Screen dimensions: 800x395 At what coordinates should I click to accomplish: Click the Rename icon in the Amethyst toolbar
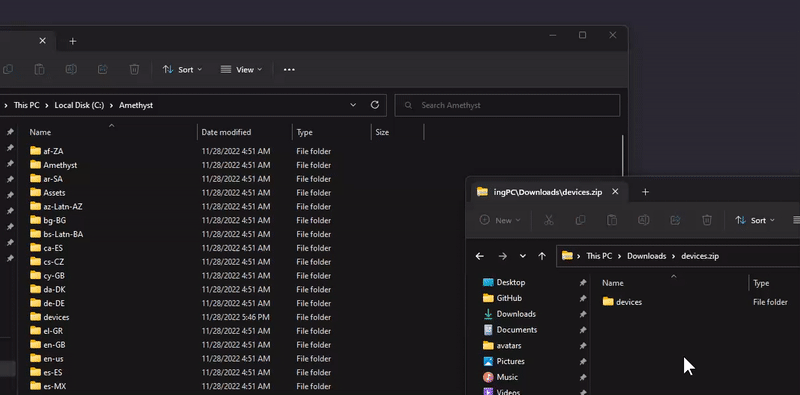click(71, 69)
